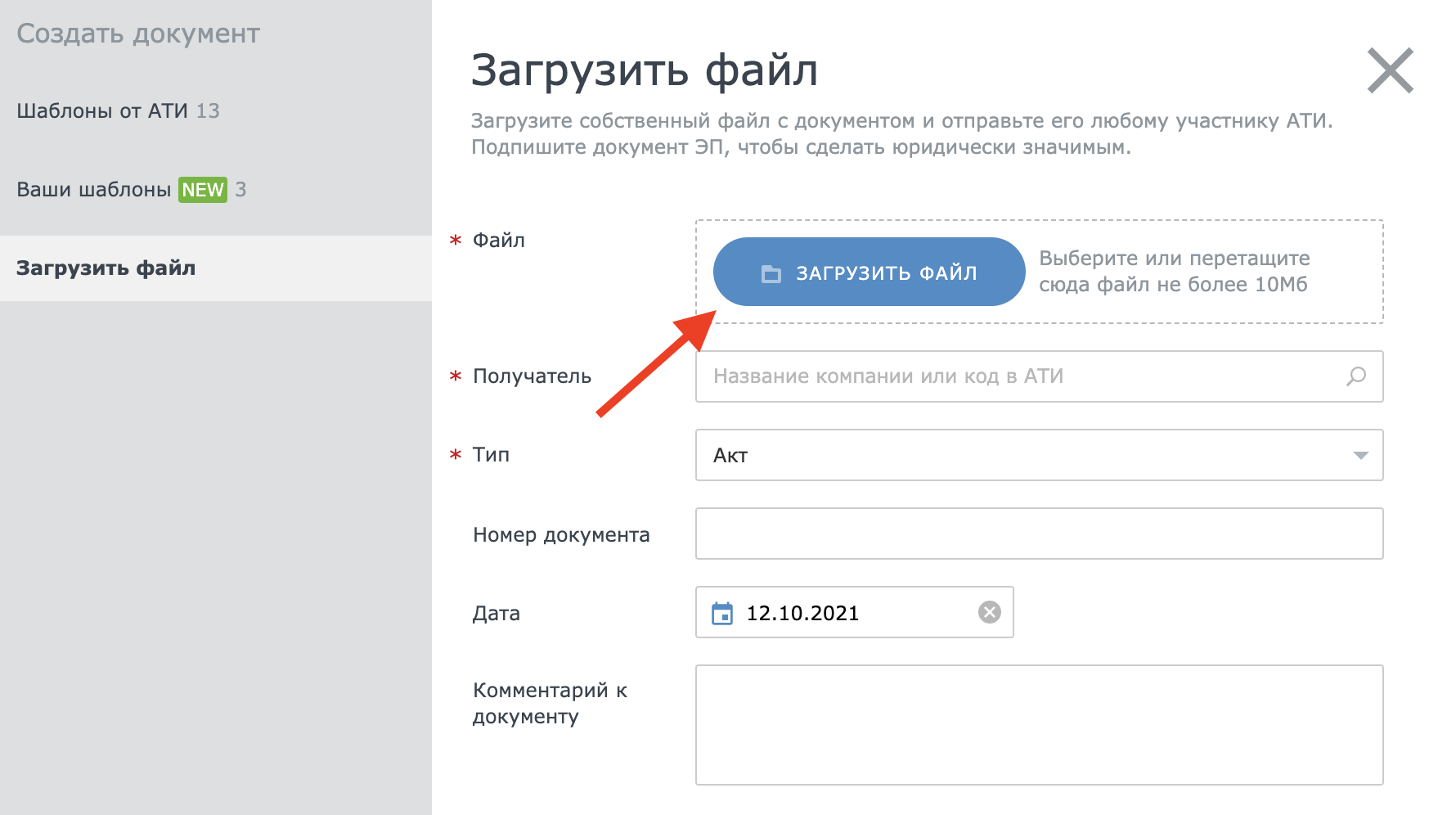This screenshot has height=815, width=1456.
Task: Click the Комментарий к документу text area
Action: [x=1039, y=725]
